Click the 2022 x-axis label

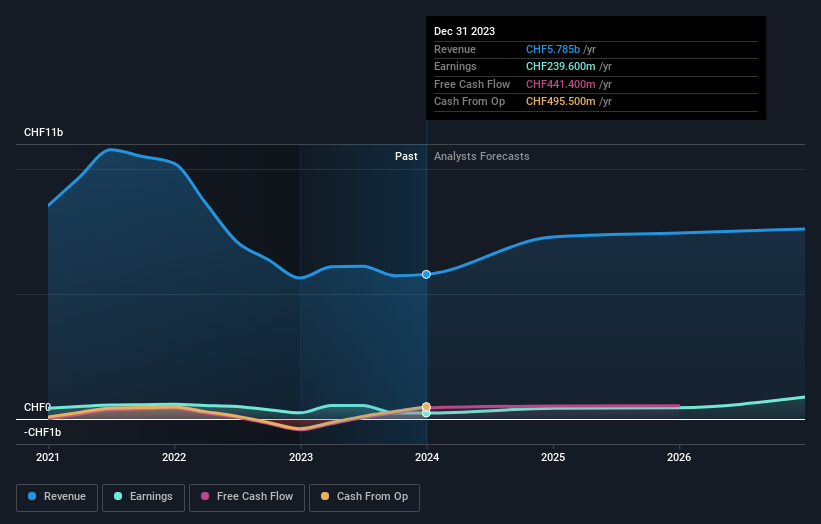click(174, 457)
